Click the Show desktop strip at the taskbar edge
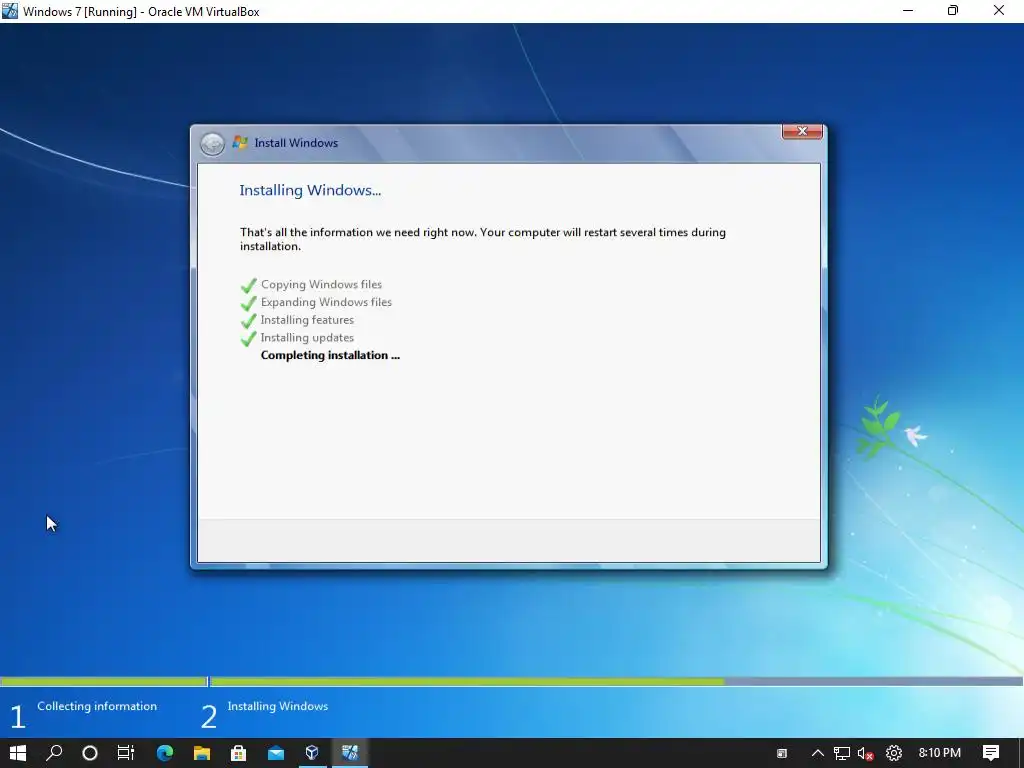Screen dimensions: 1024x768 pyautogui.click(x=1021, y=753)
